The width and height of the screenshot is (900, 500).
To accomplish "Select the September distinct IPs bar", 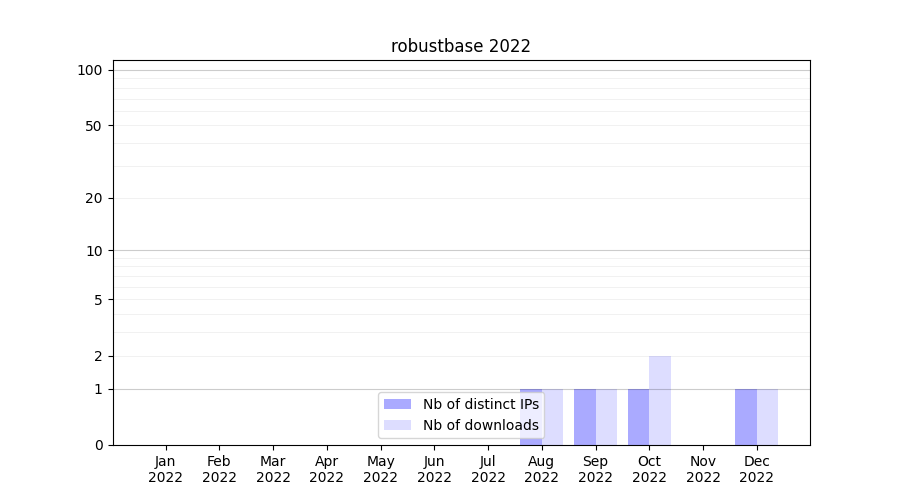I will coord(584,416).
